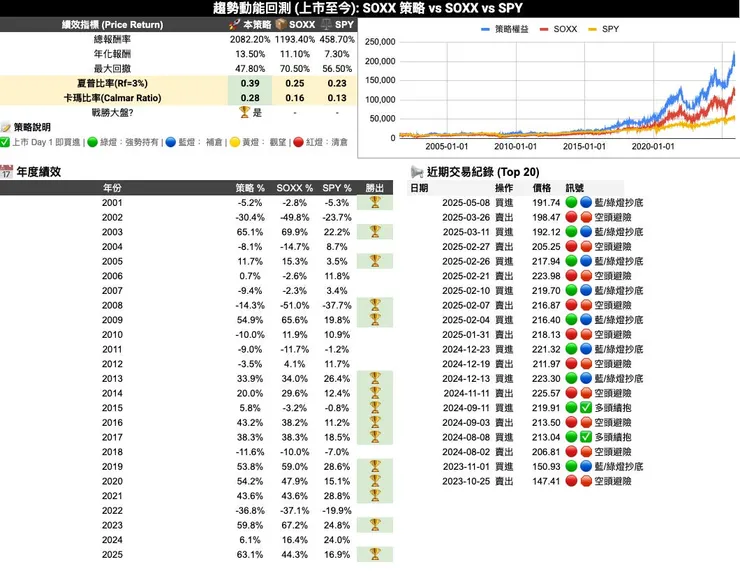Click the 空頭避險 signal in the 2024-08-02 row
The height and width of the screenshot is (571, 740).
(x=613, y=452)
